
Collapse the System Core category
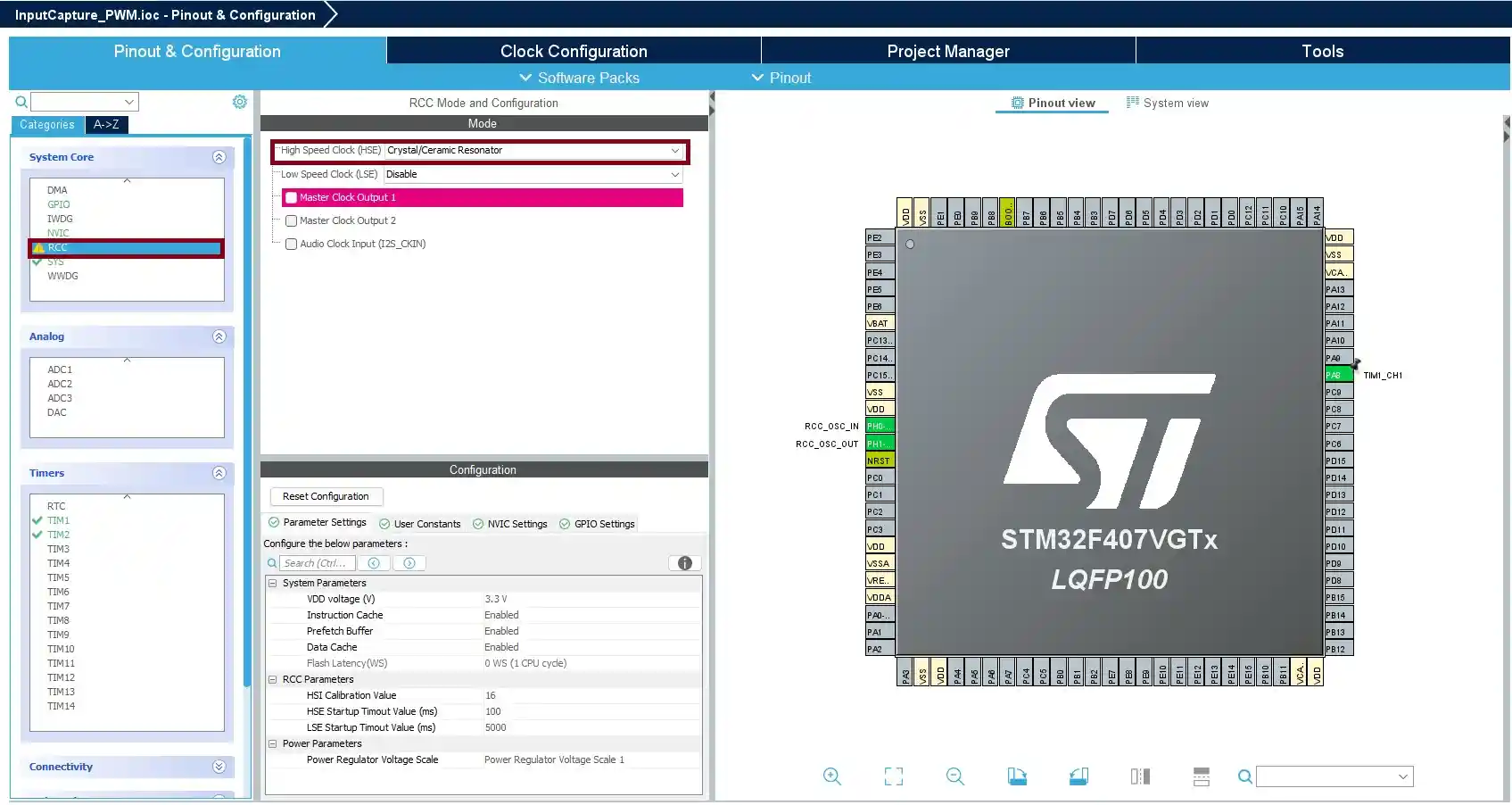click(x=219, y=157)
